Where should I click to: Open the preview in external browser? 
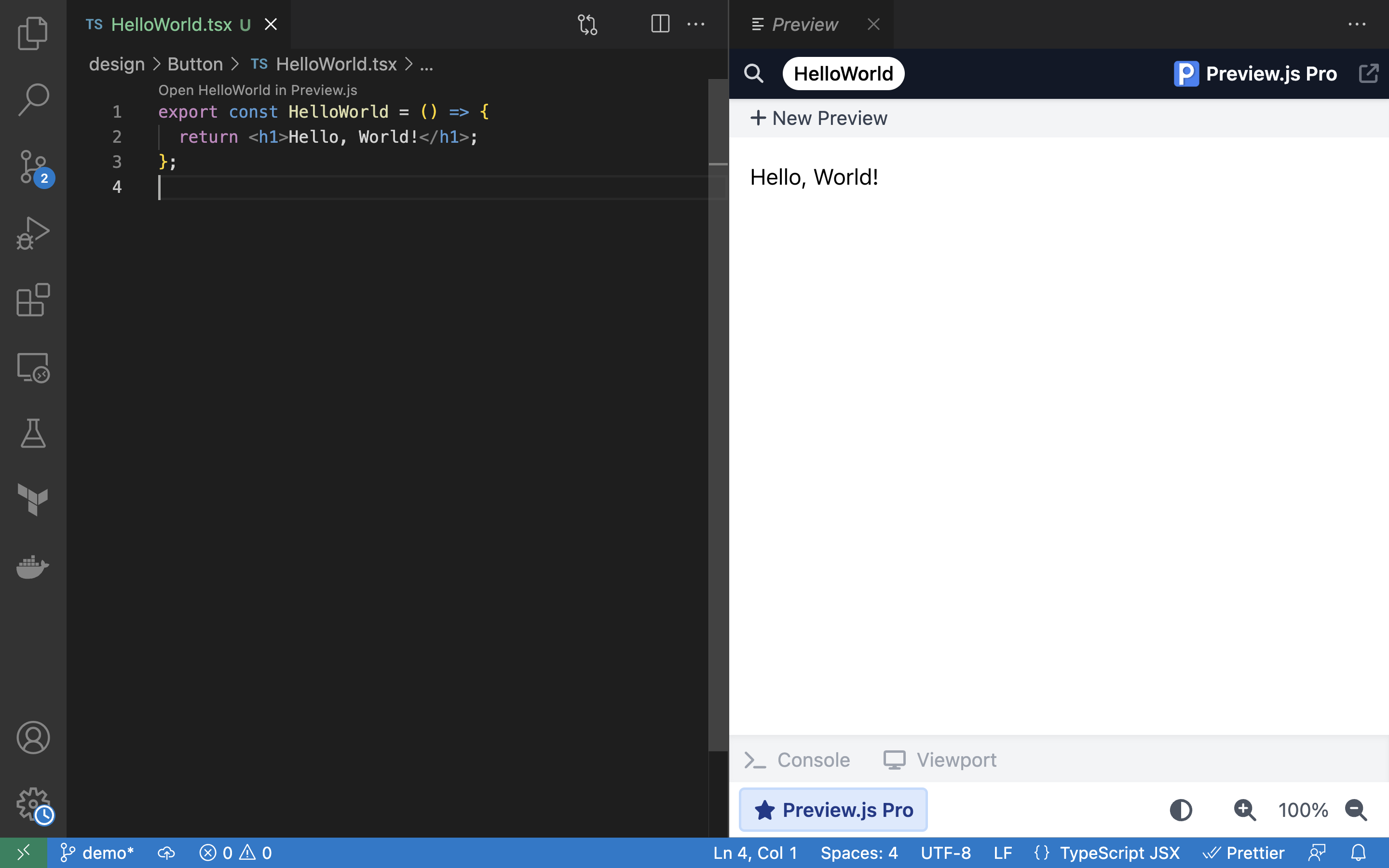pyautogui.click(x=1368, y=73)
